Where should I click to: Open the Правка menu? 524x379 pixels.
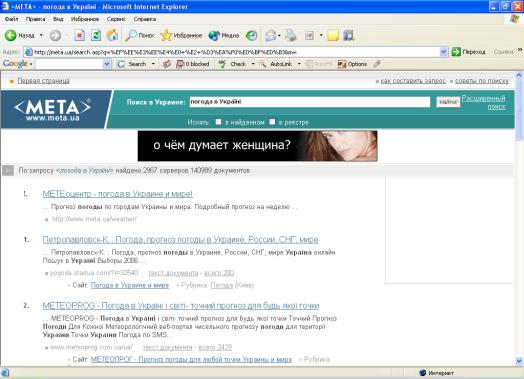(35, 19)
